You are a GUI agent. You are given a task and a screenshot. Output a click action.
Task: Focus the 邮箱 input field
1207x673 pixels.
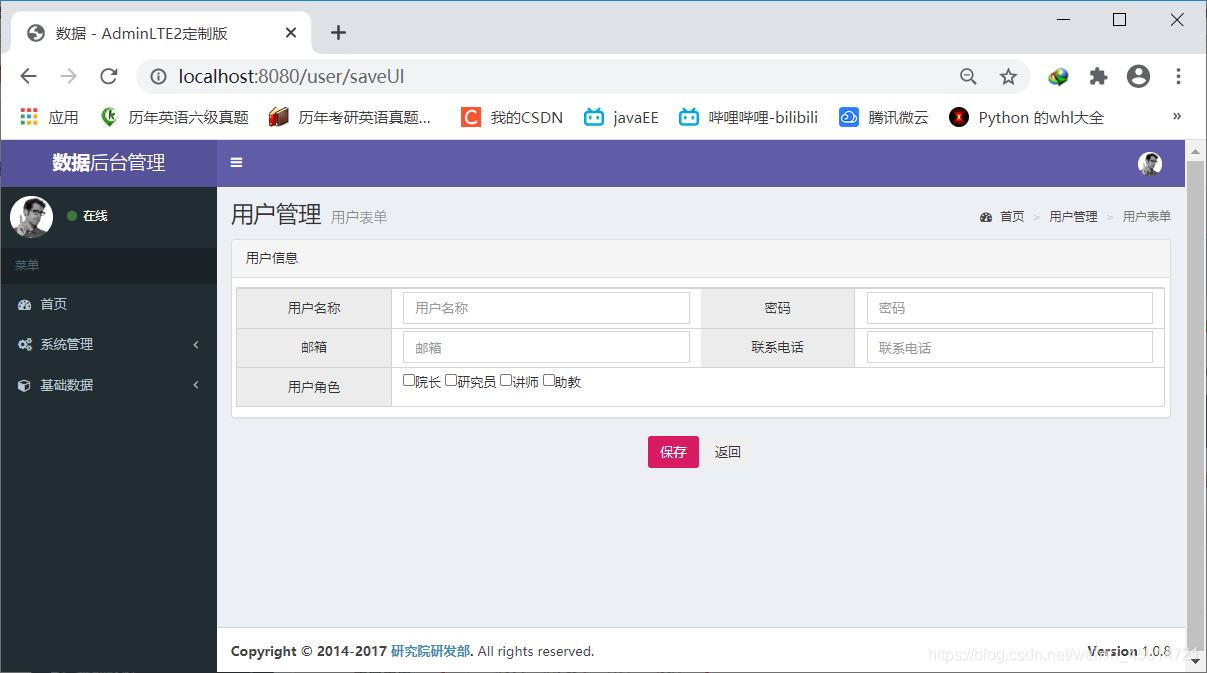546,348
